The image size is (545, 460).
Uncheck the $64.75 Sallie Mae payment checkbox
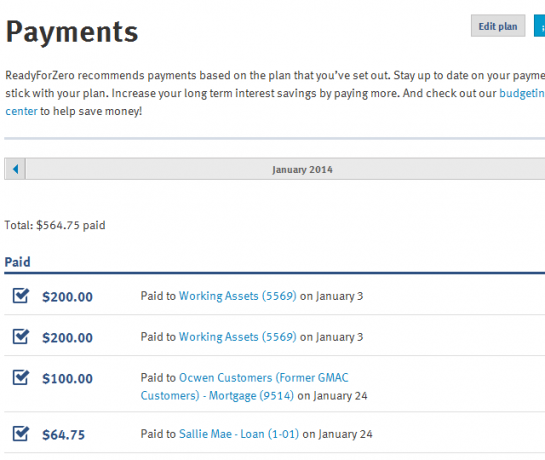[21, 434]
